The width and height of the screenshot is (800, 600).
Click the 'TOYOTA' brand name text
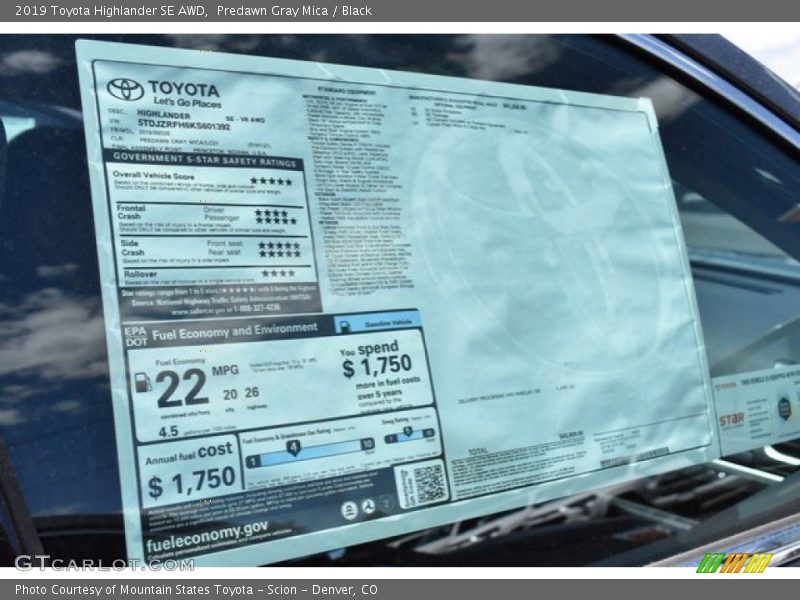pos(184,89)
